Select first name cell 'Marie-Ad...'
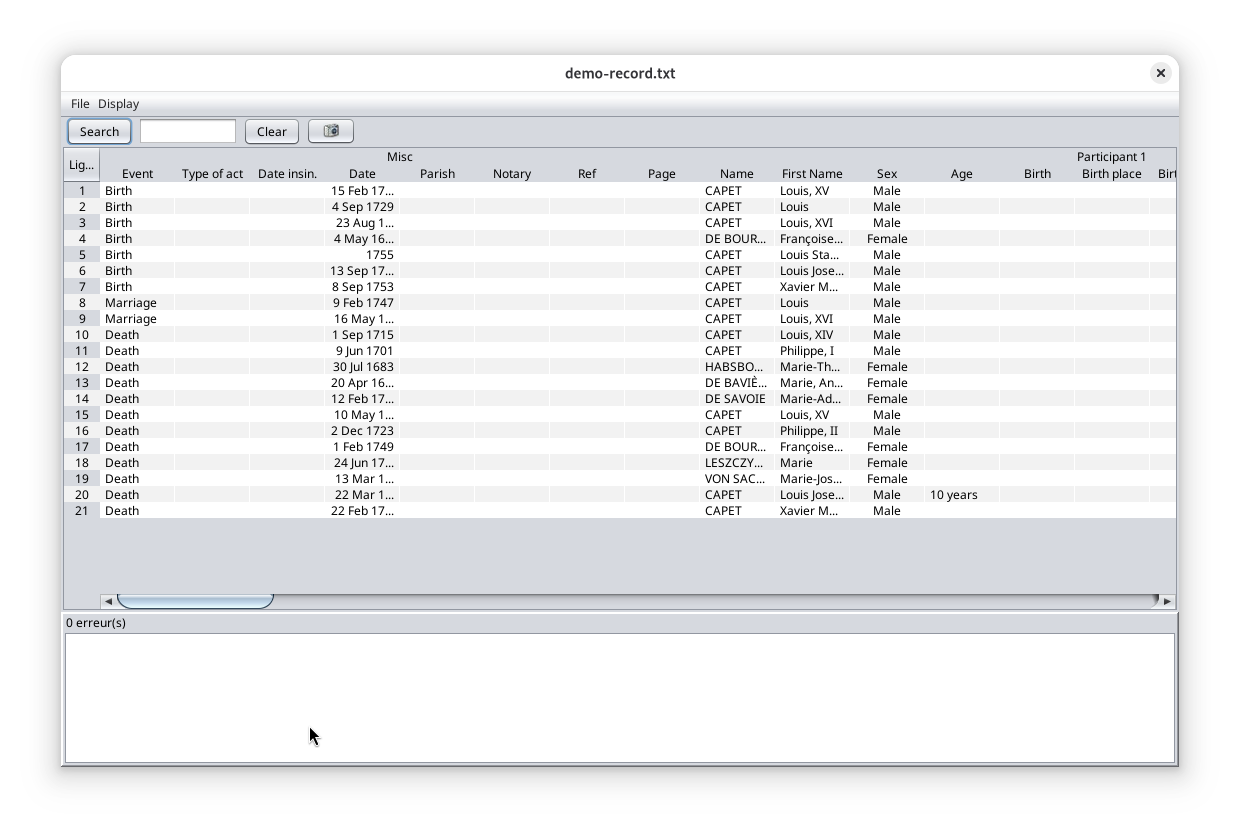The height and width of the screenshot is (834, 1240). (812, 398)
